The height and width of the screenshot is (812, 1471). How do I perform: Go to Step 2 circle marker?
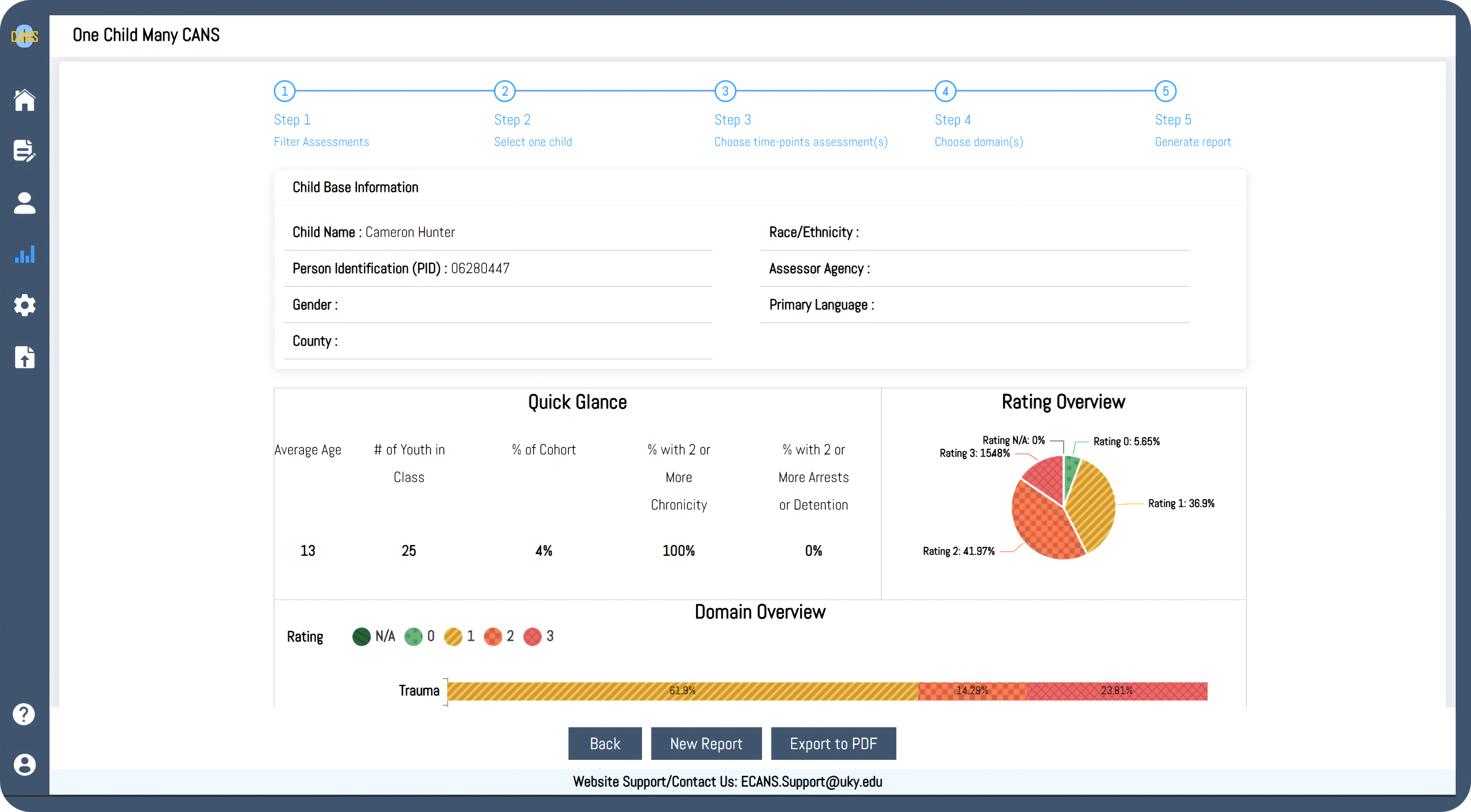tap(505, 91)
